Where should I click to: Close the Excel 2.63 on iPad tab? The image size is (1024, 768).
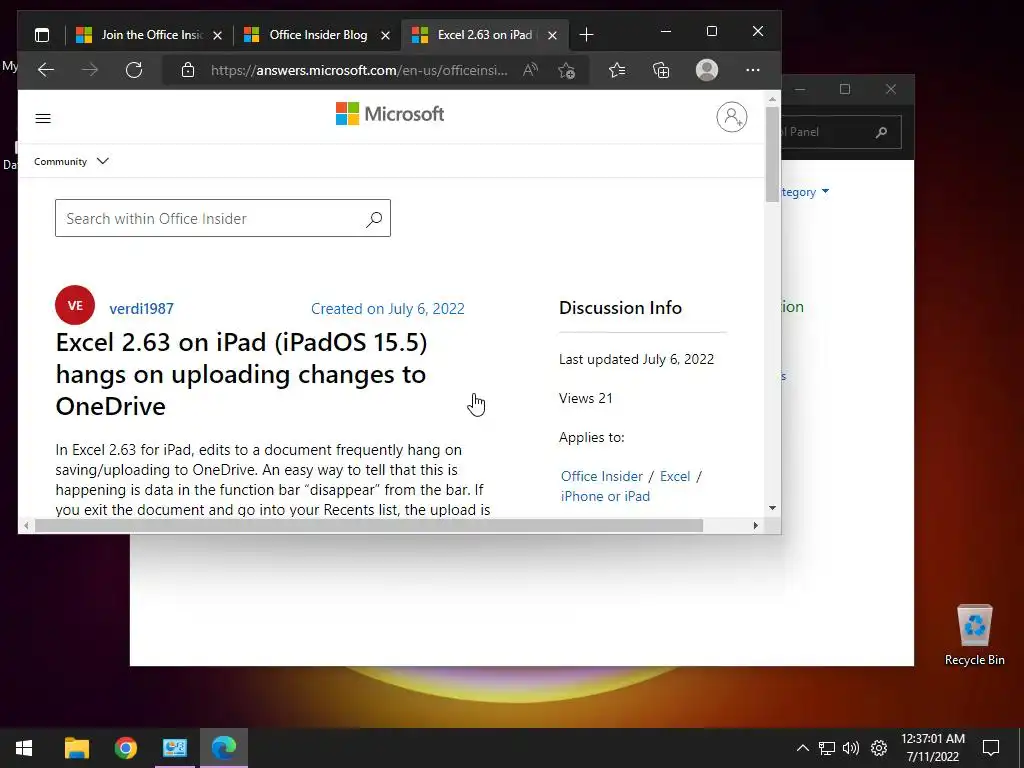tap(552, 35)
